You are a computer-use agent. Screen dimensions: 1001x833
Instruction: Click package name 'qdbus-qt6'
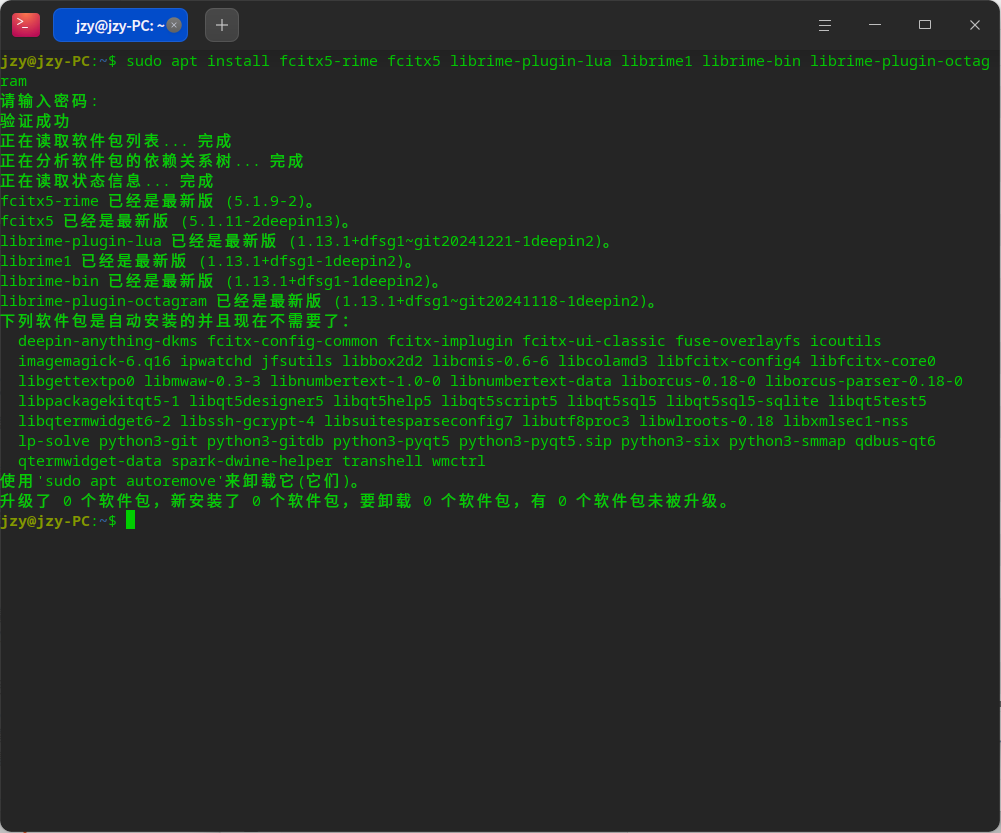click(895, 441)
